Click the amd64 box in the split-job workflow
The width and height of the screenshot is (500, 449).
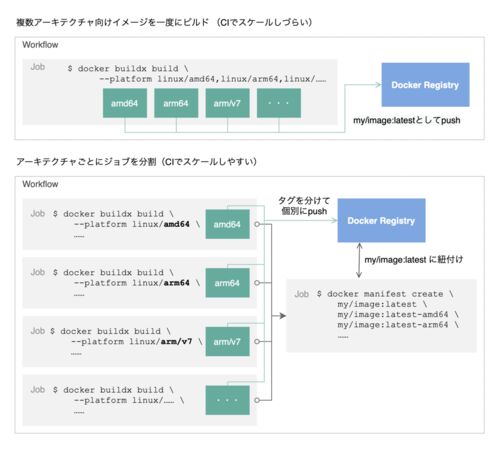click(x=227, y=224)
